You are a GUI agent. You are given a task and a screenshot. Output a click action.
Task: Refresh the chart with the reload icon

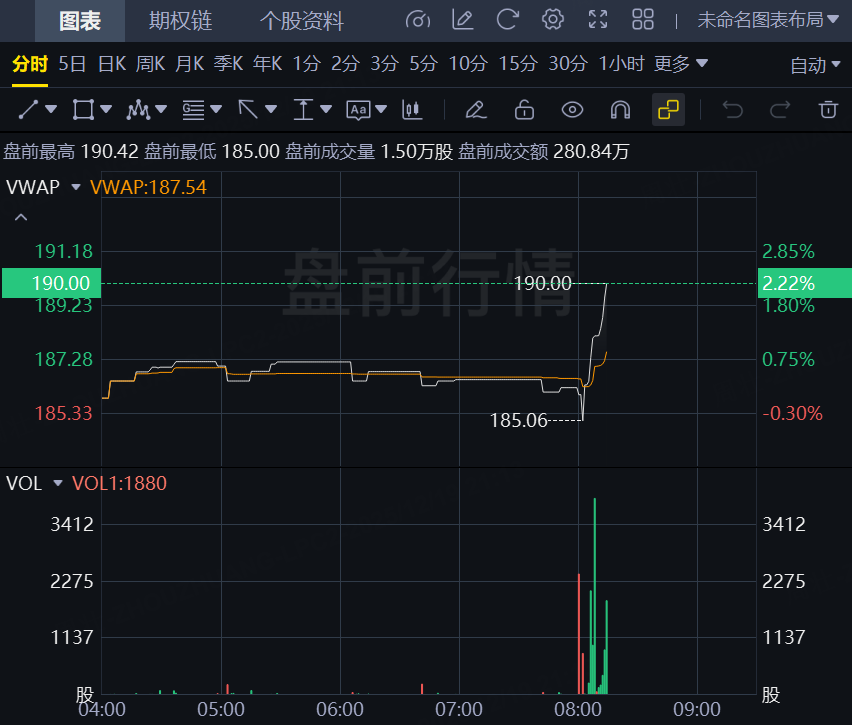point(508,20)
